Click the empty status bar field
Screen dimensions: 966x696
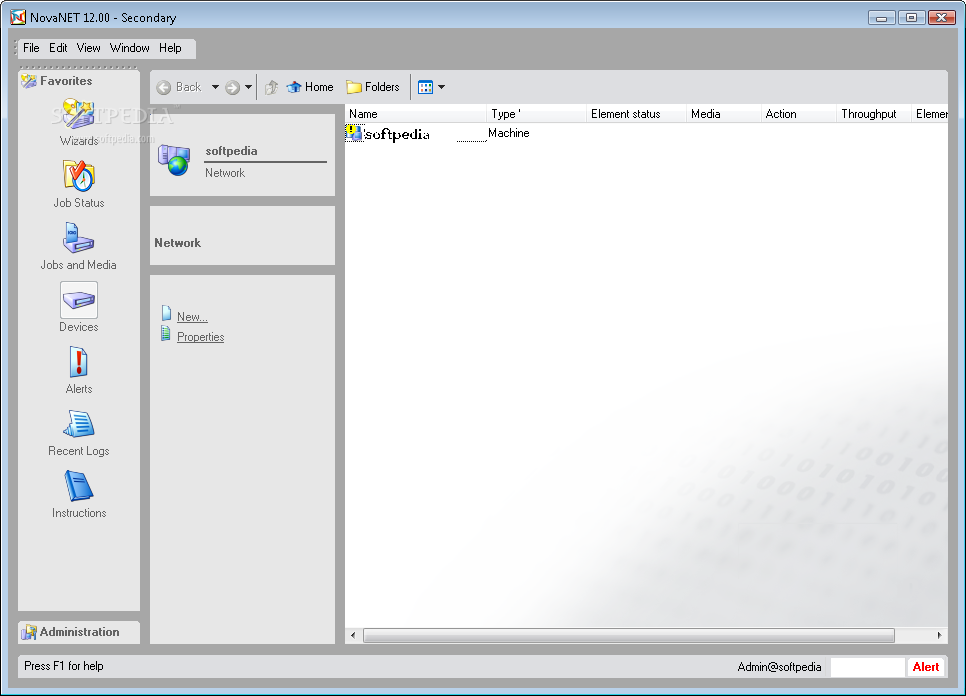coord(867,666)
